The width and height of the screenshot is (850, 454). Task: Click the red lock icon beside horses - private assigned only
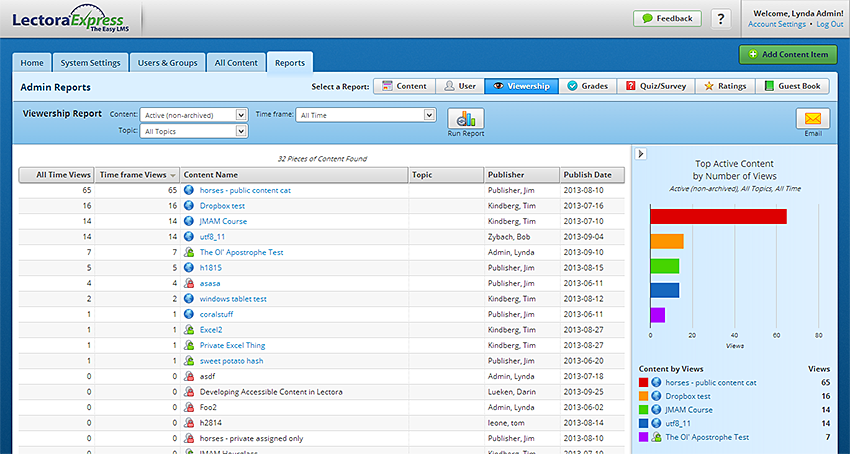pyautogui.click(x=189, y=438)
